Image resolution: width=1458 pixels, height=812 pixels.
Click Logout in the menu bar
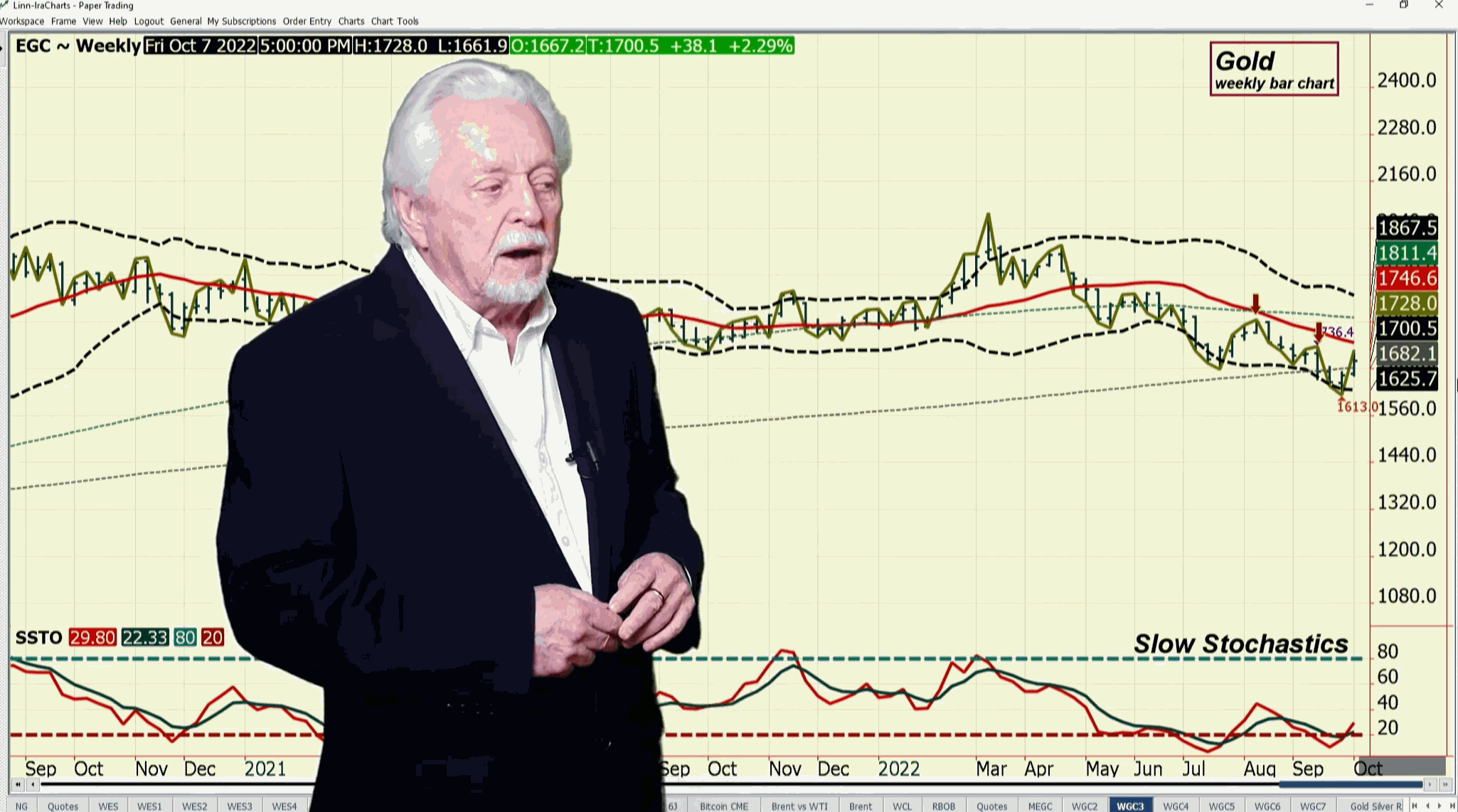pyautogui.click(x=149, y=21)
